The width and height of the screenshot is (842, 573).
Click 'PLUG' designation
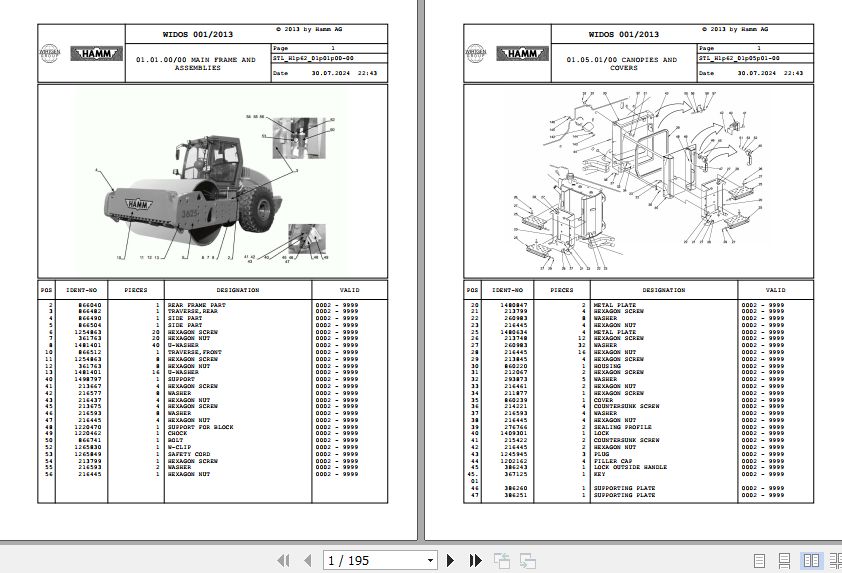[601, 454]
